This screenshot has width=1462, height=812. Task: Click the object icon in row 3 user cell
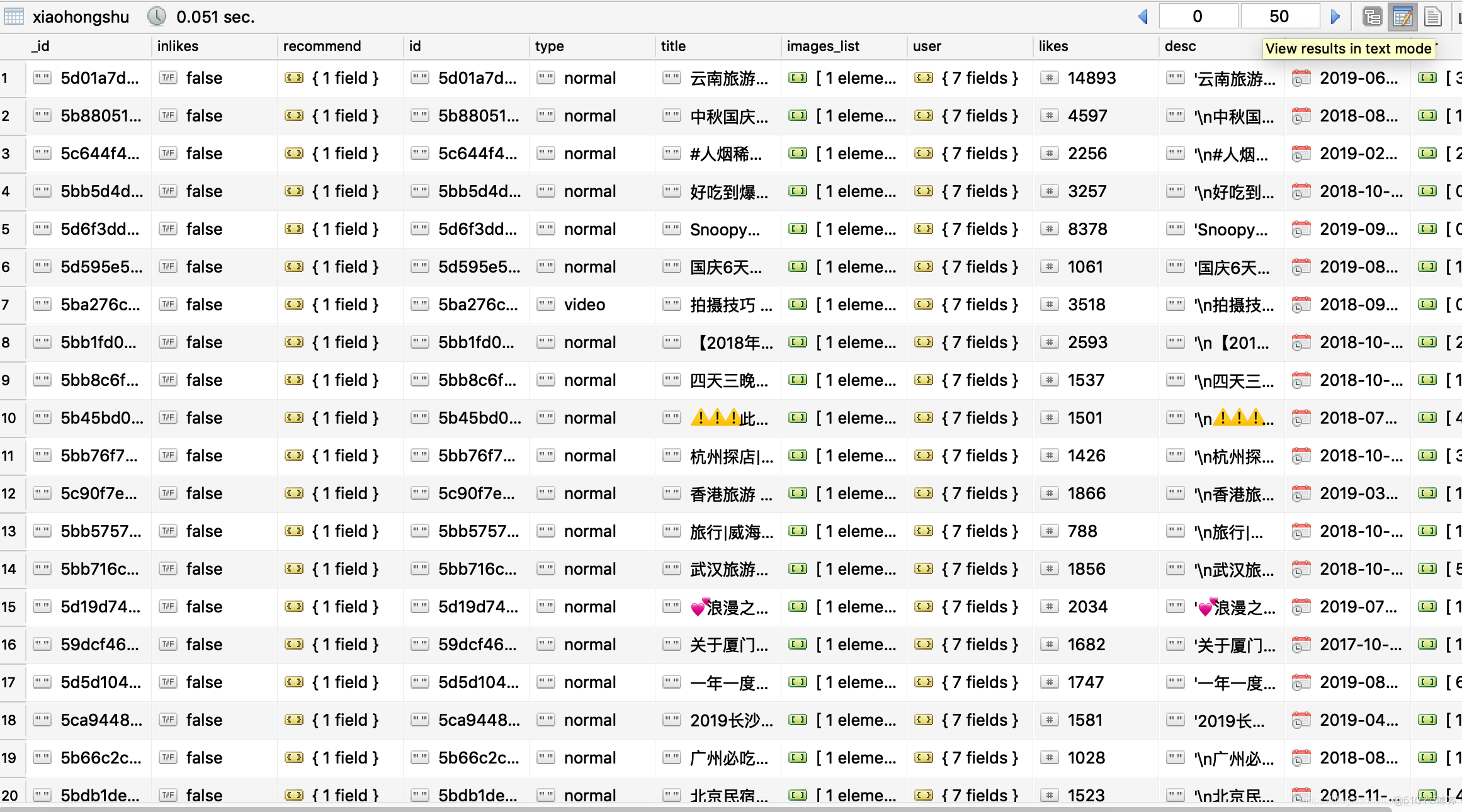pyautogui.click(x=924, y=154)
